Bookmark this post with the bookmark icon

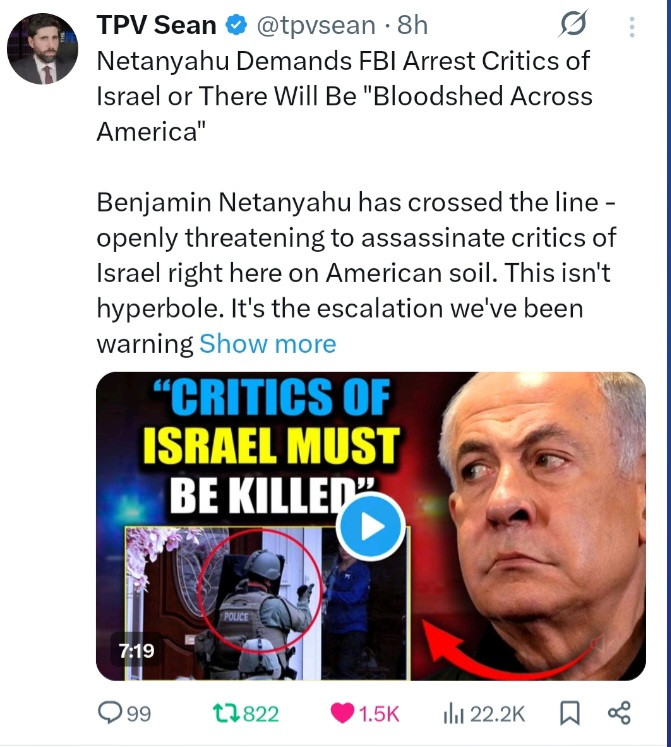(569, 713)
